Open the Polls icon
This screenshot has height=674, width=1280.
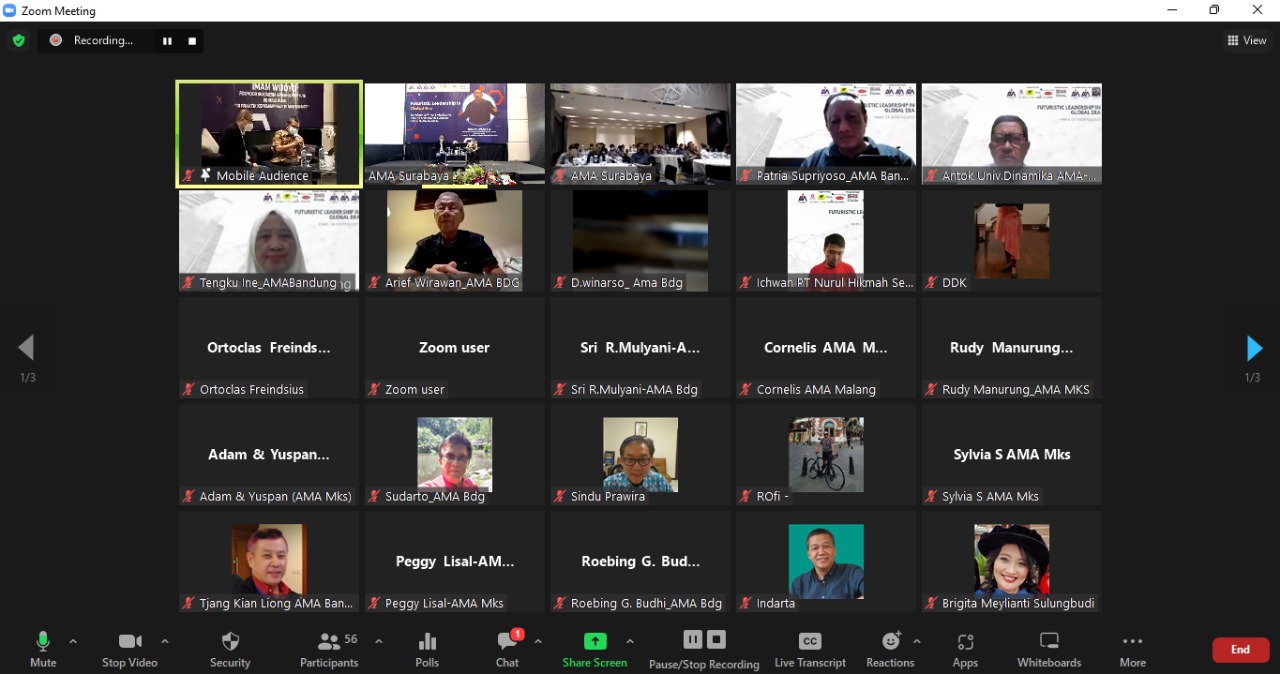click(x=427, y=649)
